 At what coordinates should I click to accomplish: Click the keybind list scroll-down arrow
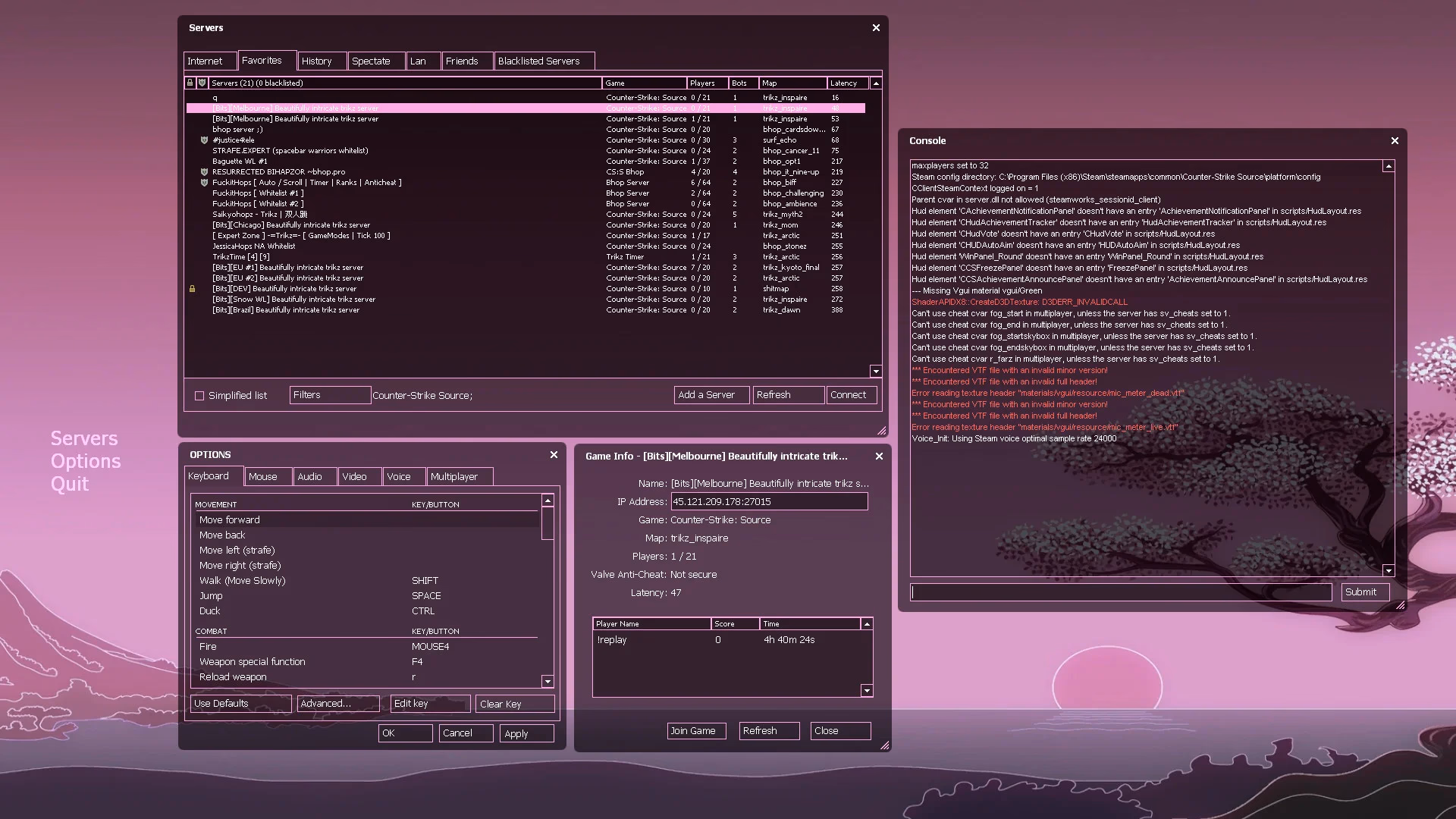click(547, 681)
